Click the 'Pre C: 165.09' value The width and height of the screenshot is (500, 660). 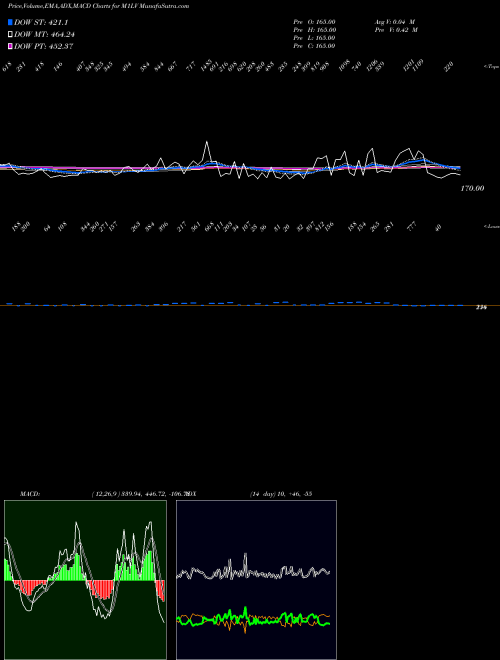point(314,46)
